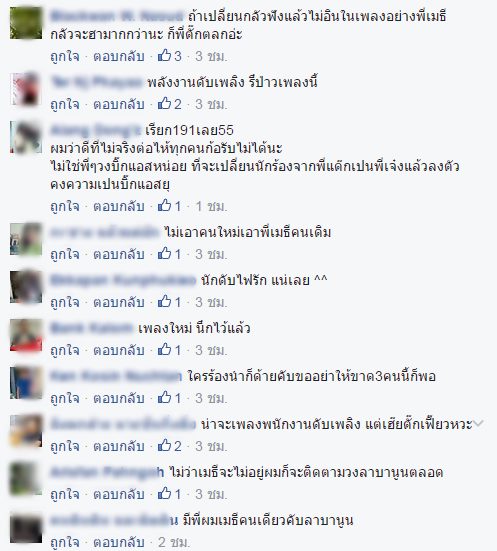The width and height of the screenshot is (497, 551).
Task: Open chevron menu on น่าจะเพลงพนักงานดับเพลิง comment
Action: pos(478,423)
